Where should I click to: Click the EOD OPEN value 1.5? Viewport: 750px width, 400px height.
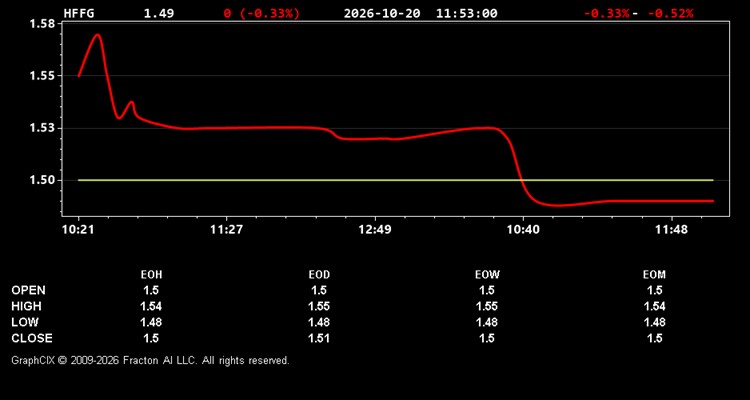click(319, 290)
